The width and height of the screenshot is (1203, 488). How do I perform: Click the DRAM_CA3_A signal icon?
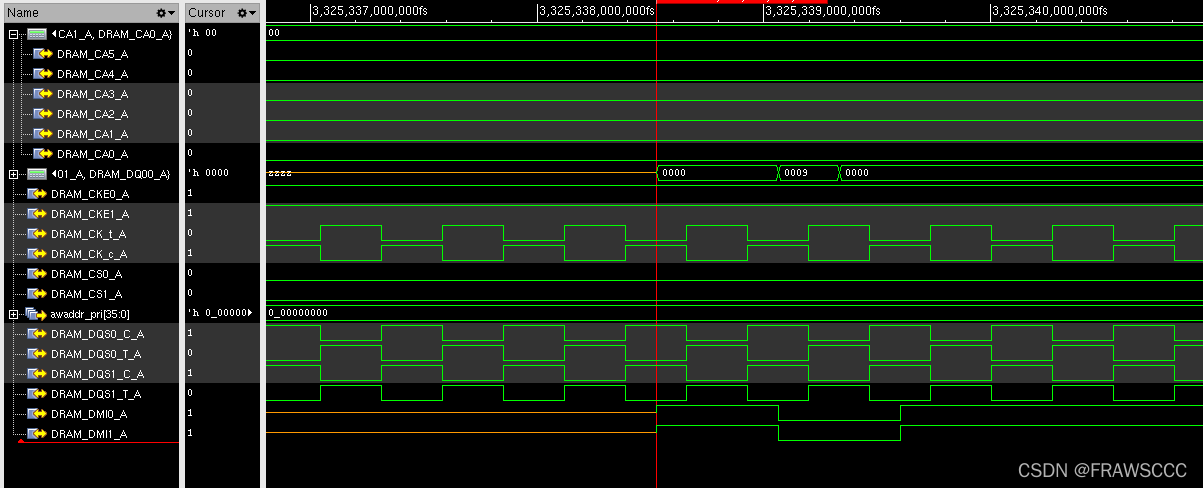[43, 94]
